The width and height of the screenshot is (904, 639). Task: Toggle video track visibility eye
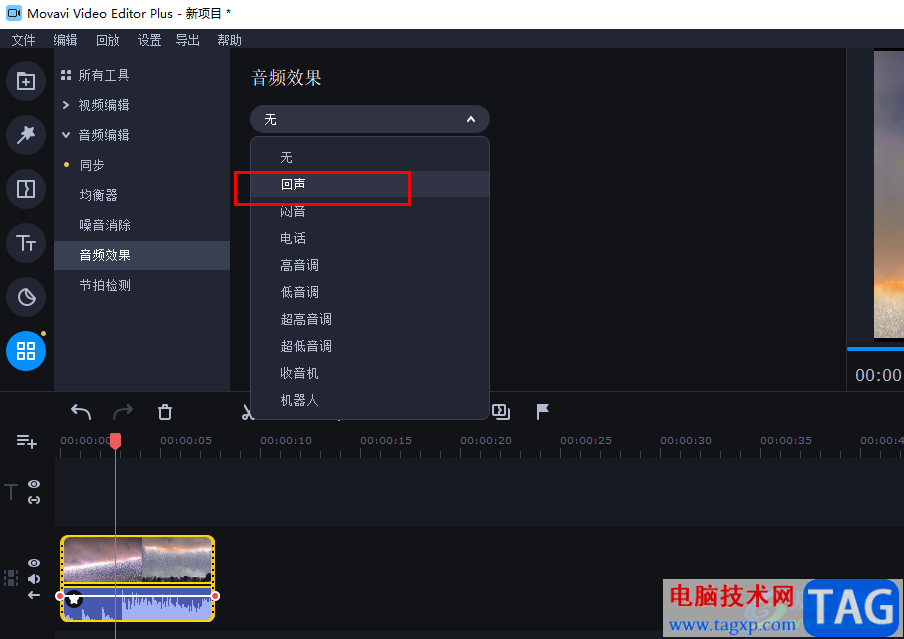[34, 563]
